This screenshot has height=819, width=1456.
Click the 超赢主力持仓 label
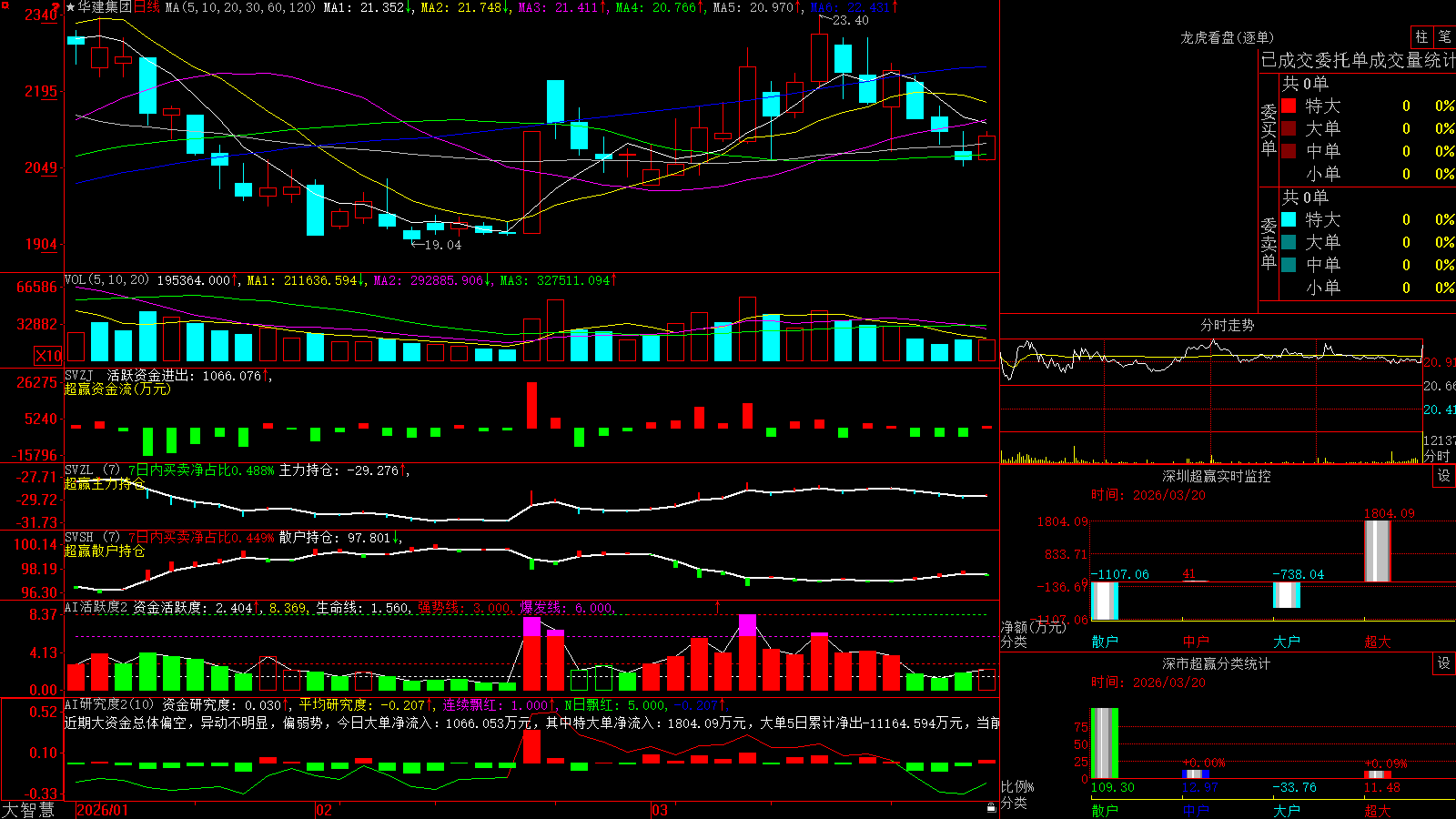tap(105, 484)
